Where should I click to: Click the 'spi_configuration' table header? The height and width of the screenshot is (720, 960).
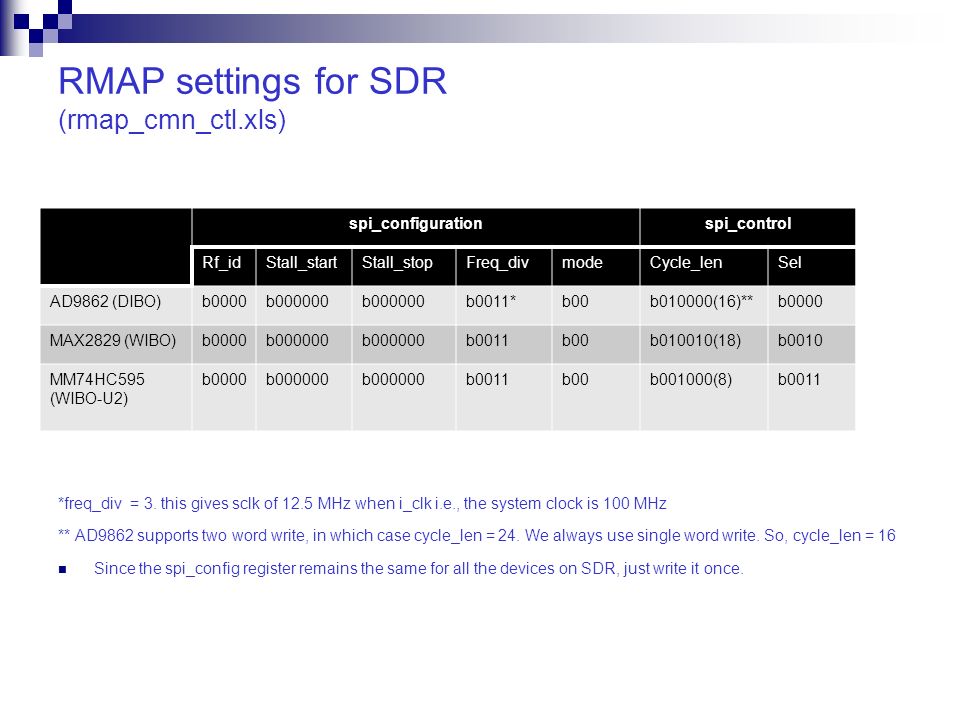pos(416,224)
